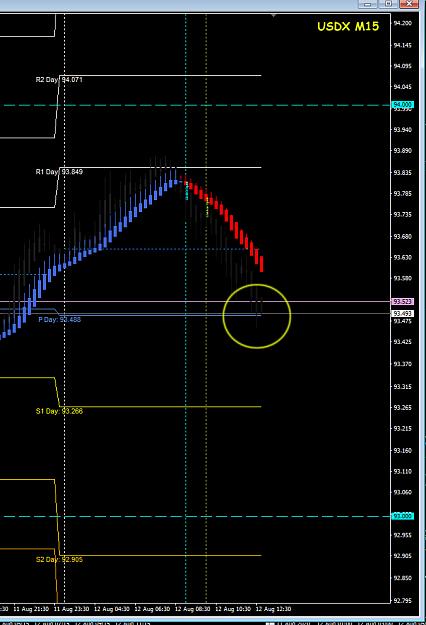Select the S2 Day 92.905 pivot label

pyautogui.click(x=59, y=560)
